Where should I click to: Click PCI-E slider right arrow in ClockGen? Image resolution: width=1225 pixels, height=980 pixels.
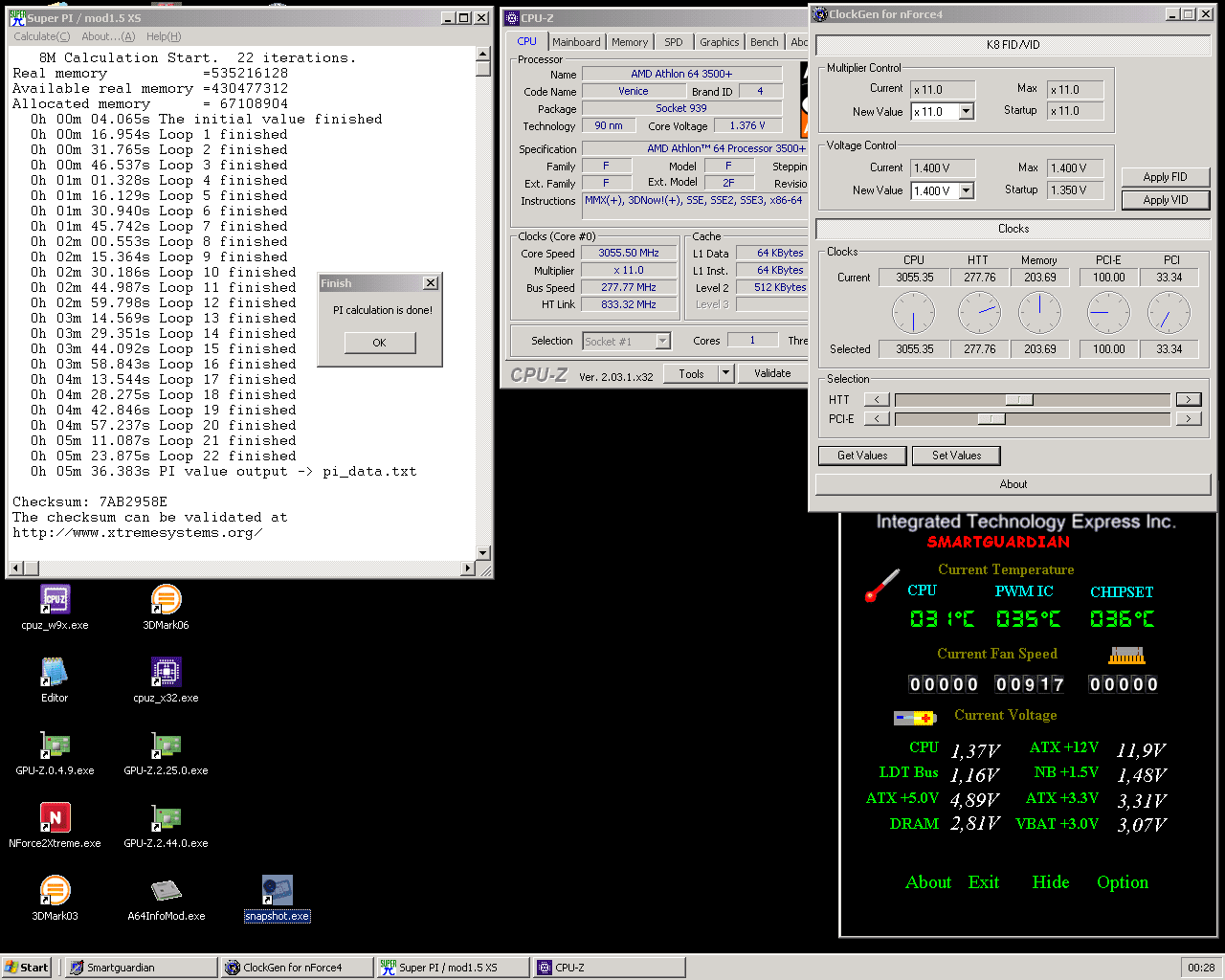point(1189,418)
